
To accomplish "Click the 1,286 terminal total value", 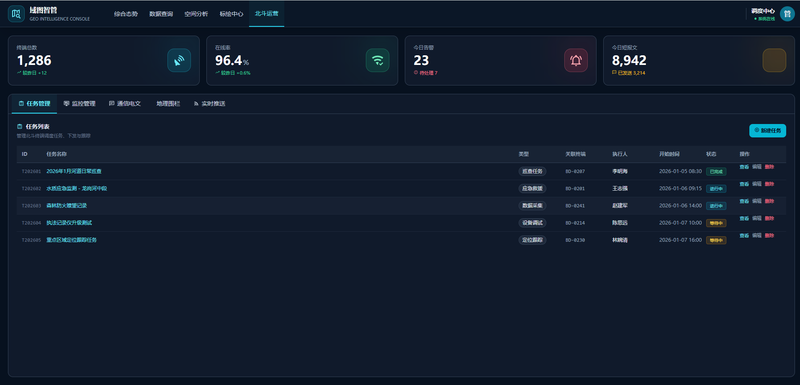I will point(34,61).
